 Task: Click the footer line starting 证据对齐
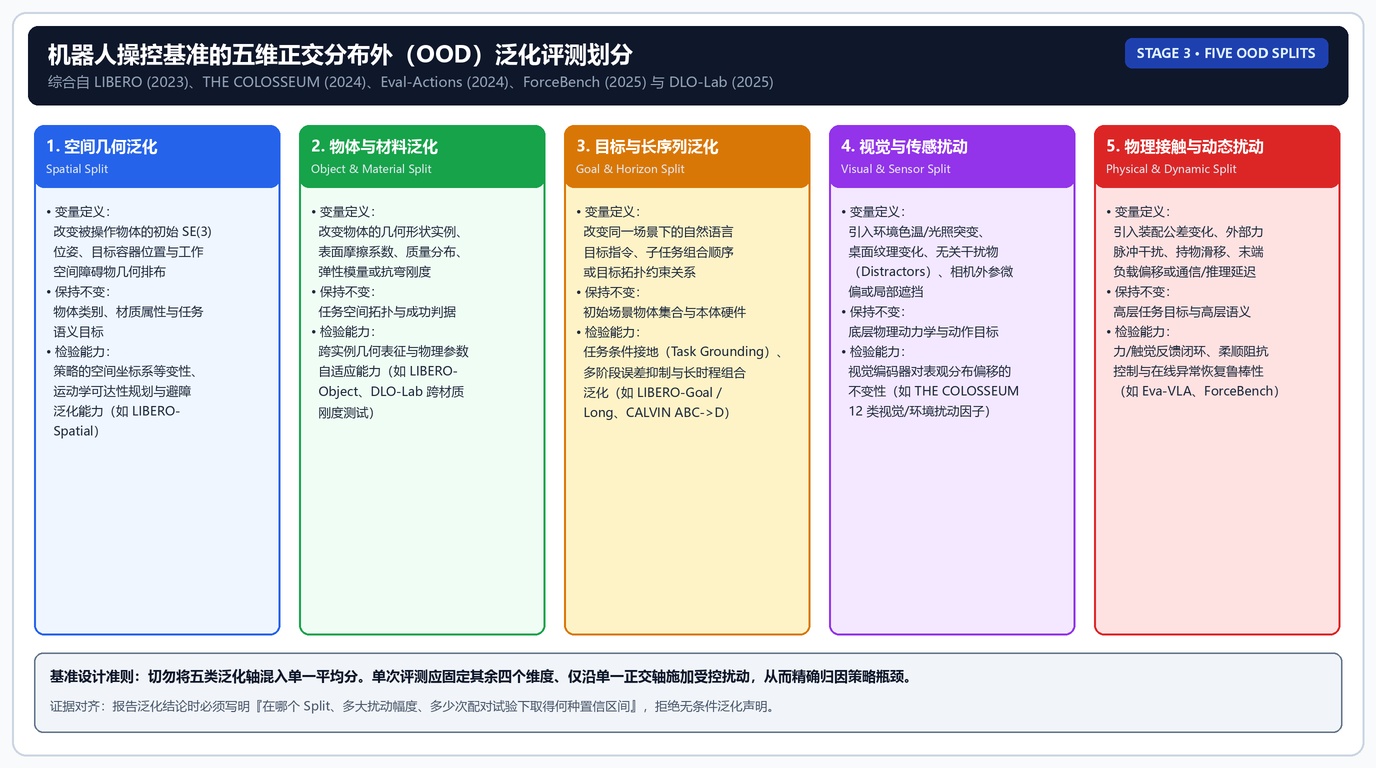(x=412, y=706)
